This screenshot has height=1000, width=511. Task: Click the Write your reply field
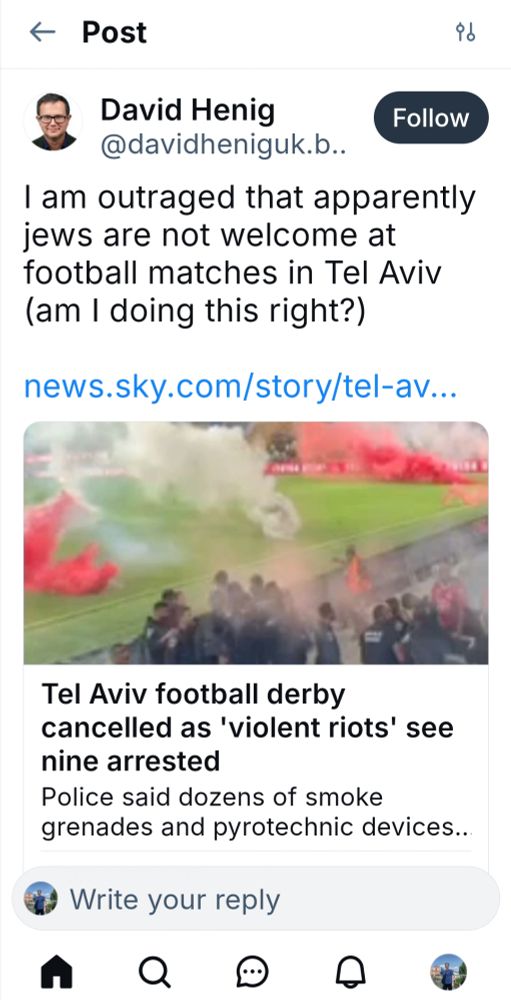(x=256, y=899)
